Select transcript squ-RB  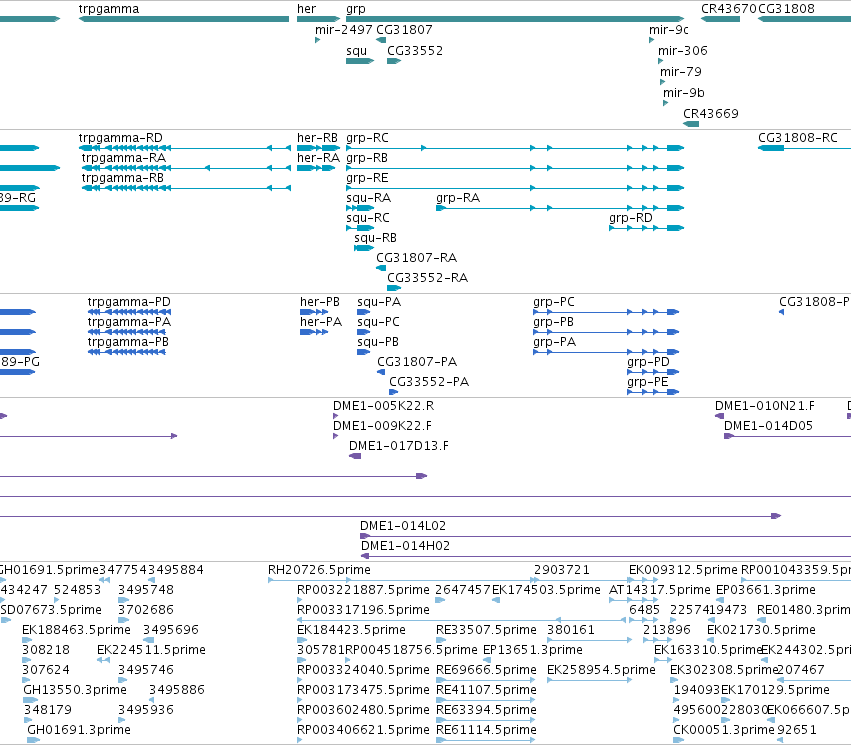(364, 248)
